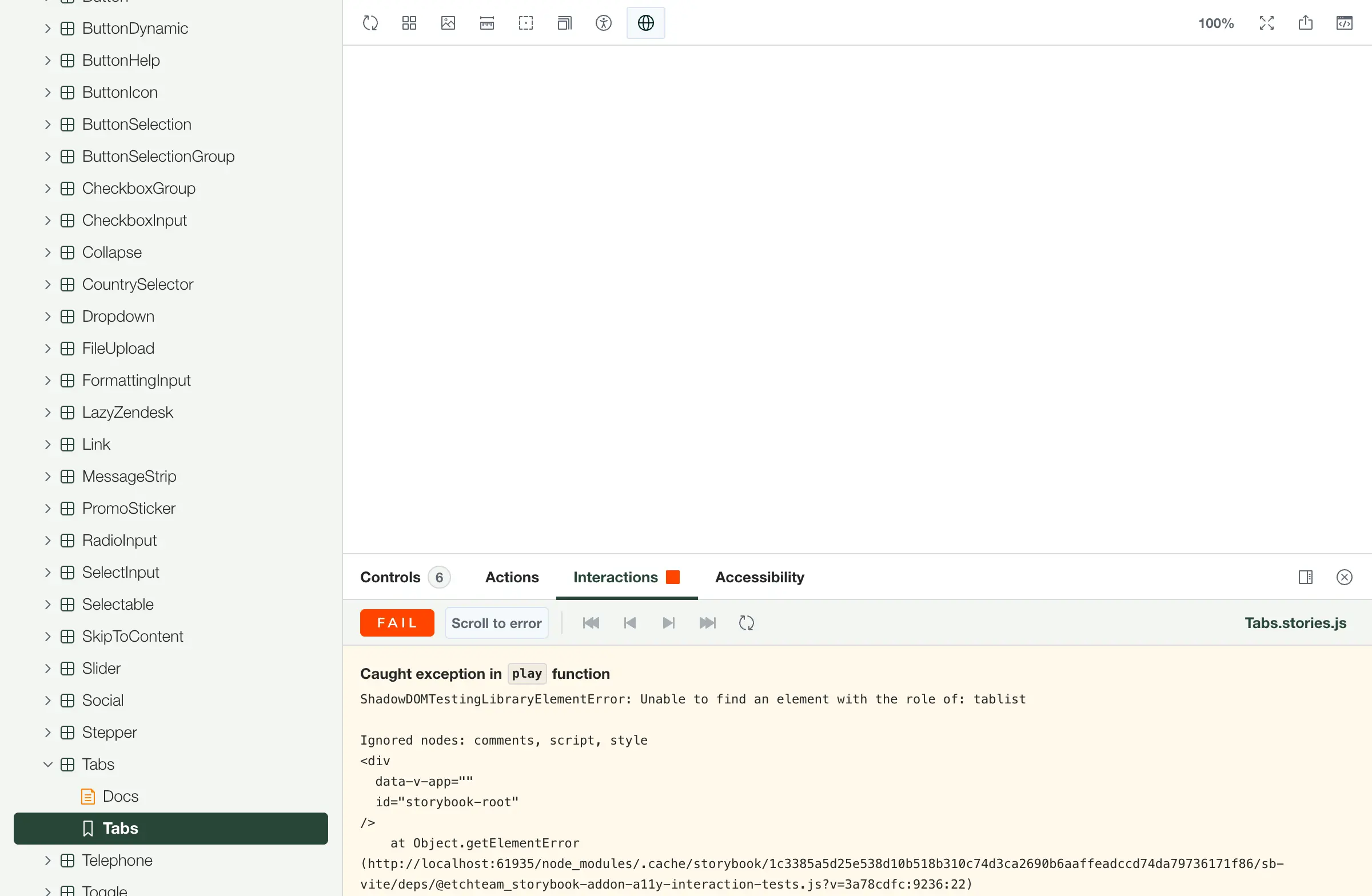Expand CheckboxInput chevron

48,220
